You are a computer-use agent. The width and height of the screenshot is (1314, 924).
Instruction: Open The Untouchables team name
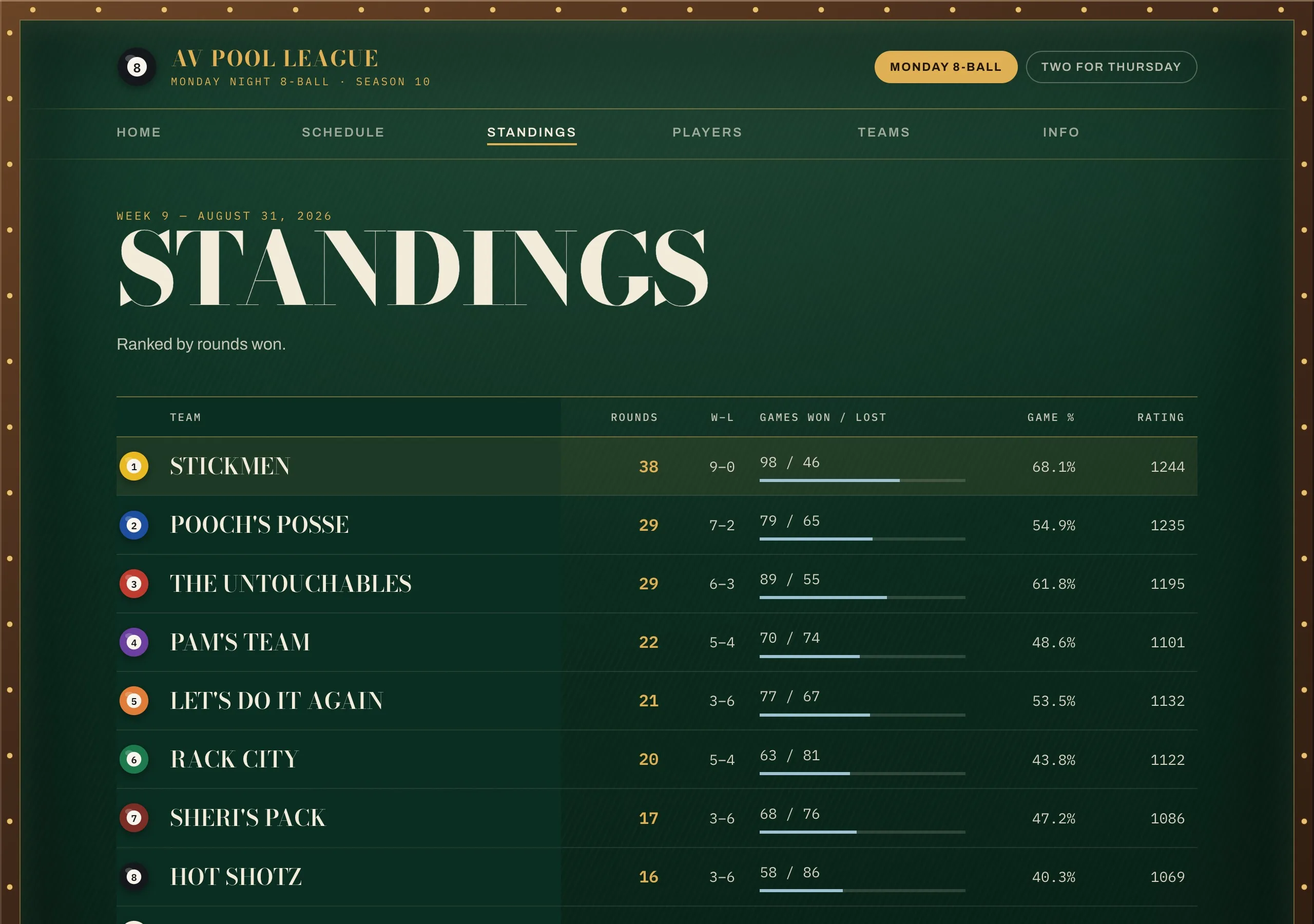tap(291, 583)
